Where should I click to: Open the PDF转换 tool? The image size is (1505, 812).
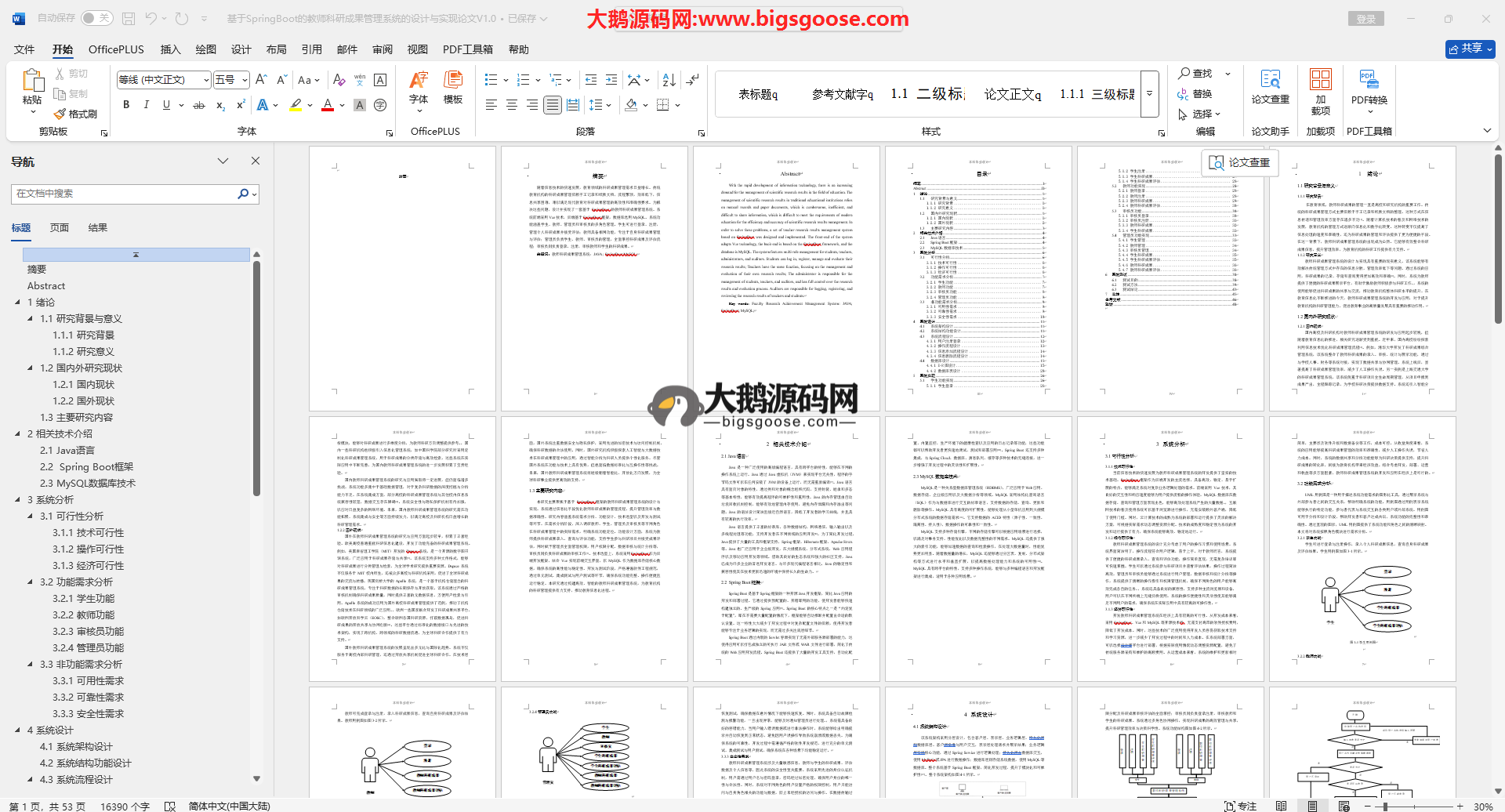pos(1369,88)
